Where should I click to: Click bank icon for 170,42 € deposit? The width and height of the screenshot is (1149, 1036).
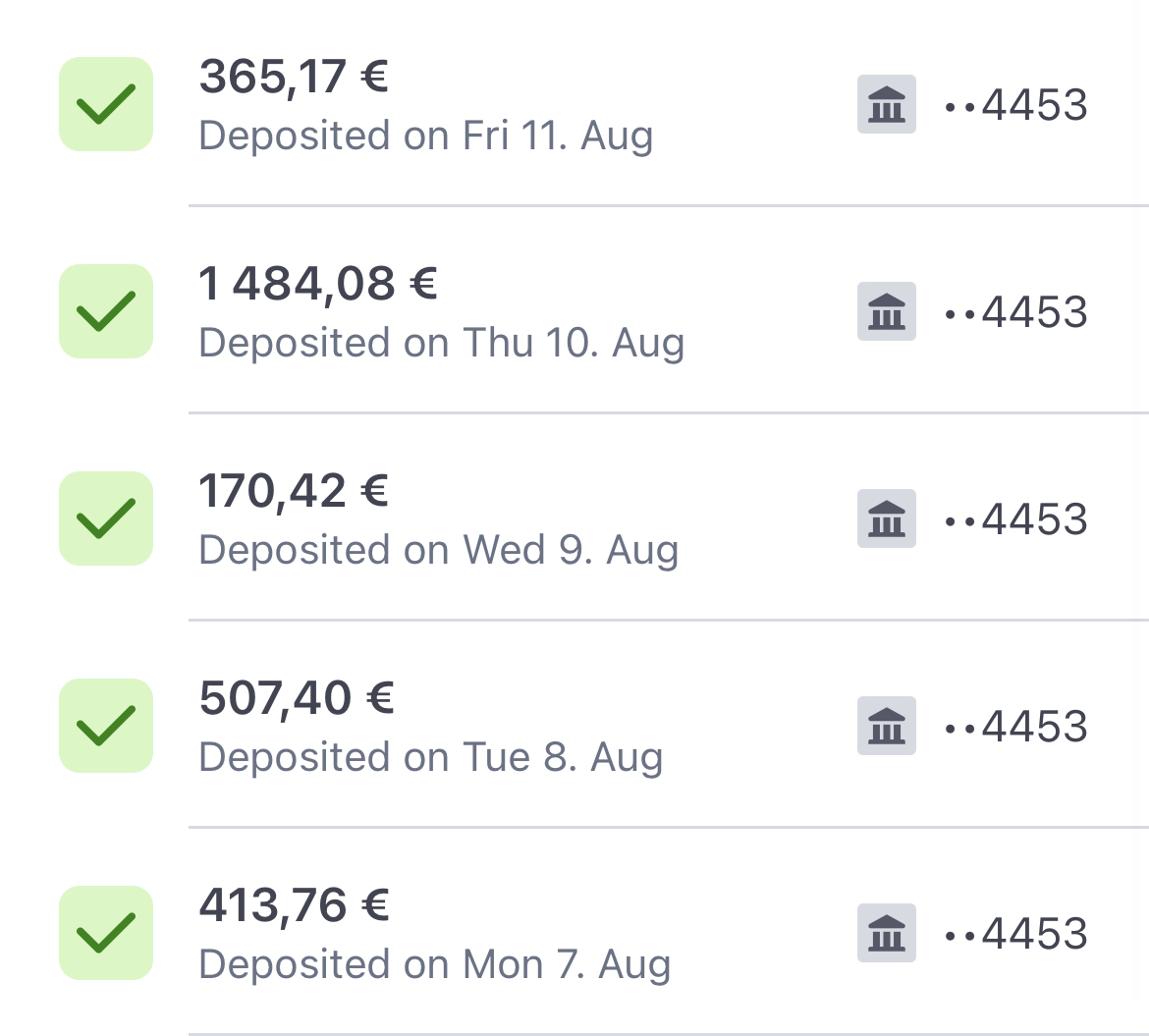[x=886, y=518]
